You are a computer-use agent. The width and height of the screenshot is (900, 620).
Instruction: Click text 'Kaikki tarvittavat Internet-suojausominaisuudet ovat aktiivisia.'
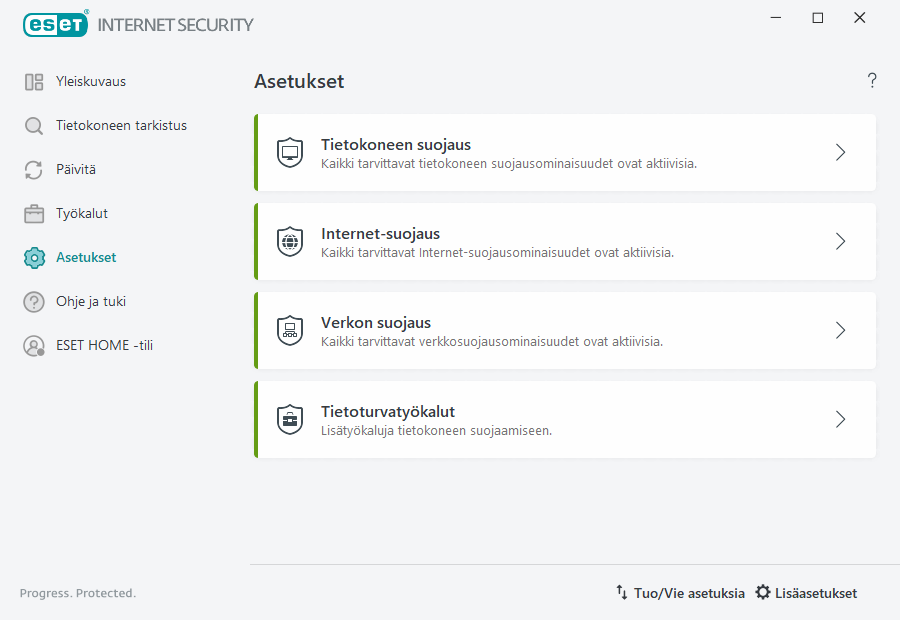click(x=498, y=253)
